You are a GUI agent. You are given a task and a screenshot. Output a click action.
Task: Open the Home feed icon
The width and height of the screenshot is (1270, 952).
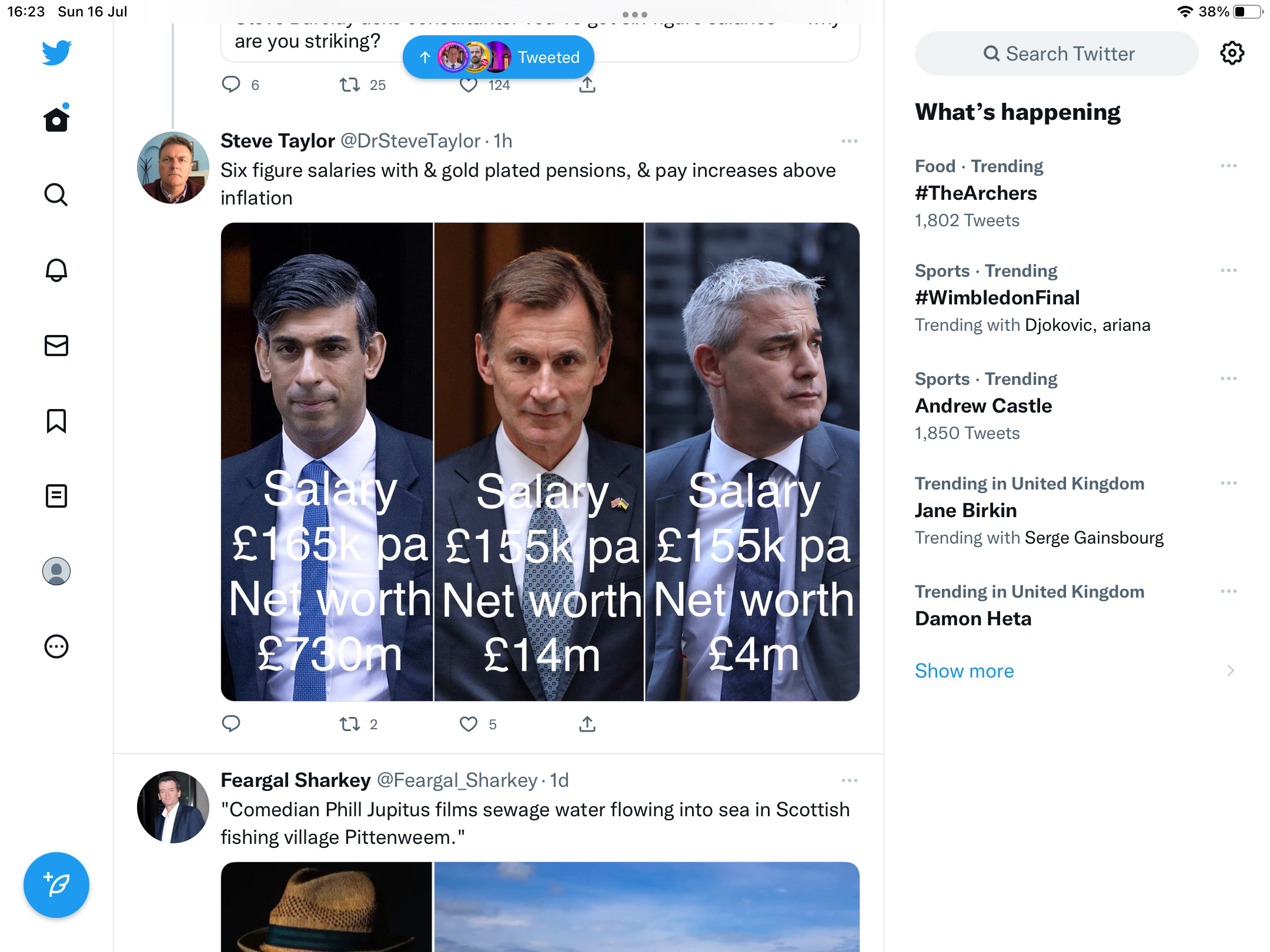56,119
